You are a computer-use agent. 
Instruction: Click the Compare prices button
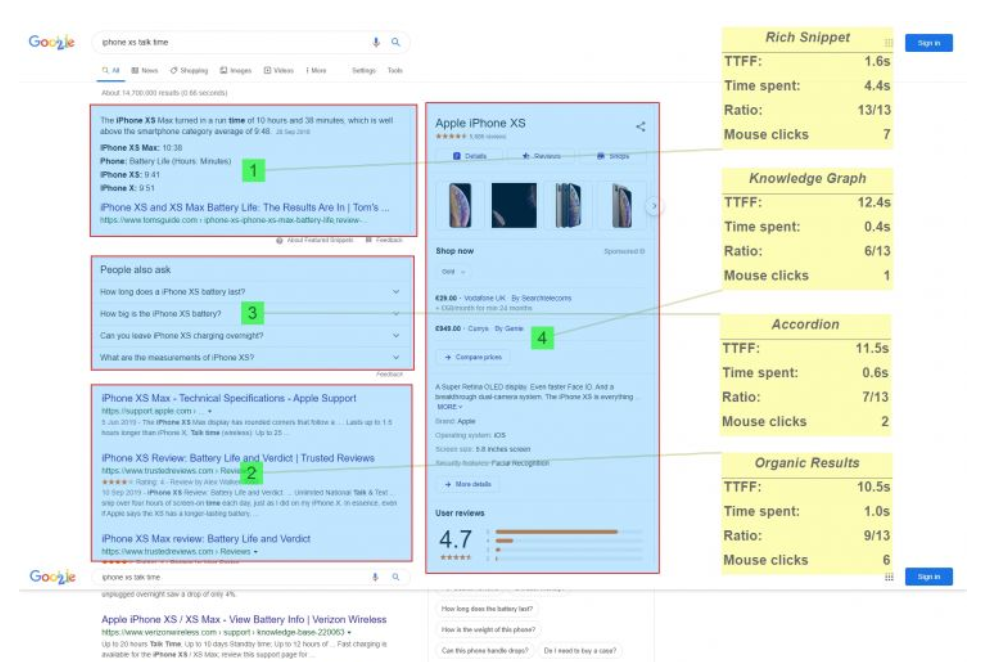(473, 357)
